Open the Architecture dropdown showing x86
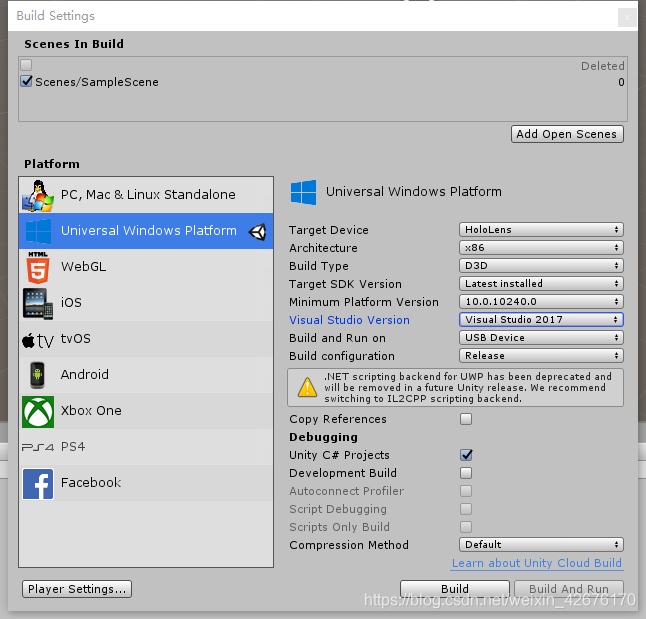This screenshot has width=646, height=619. click(541, 248)
